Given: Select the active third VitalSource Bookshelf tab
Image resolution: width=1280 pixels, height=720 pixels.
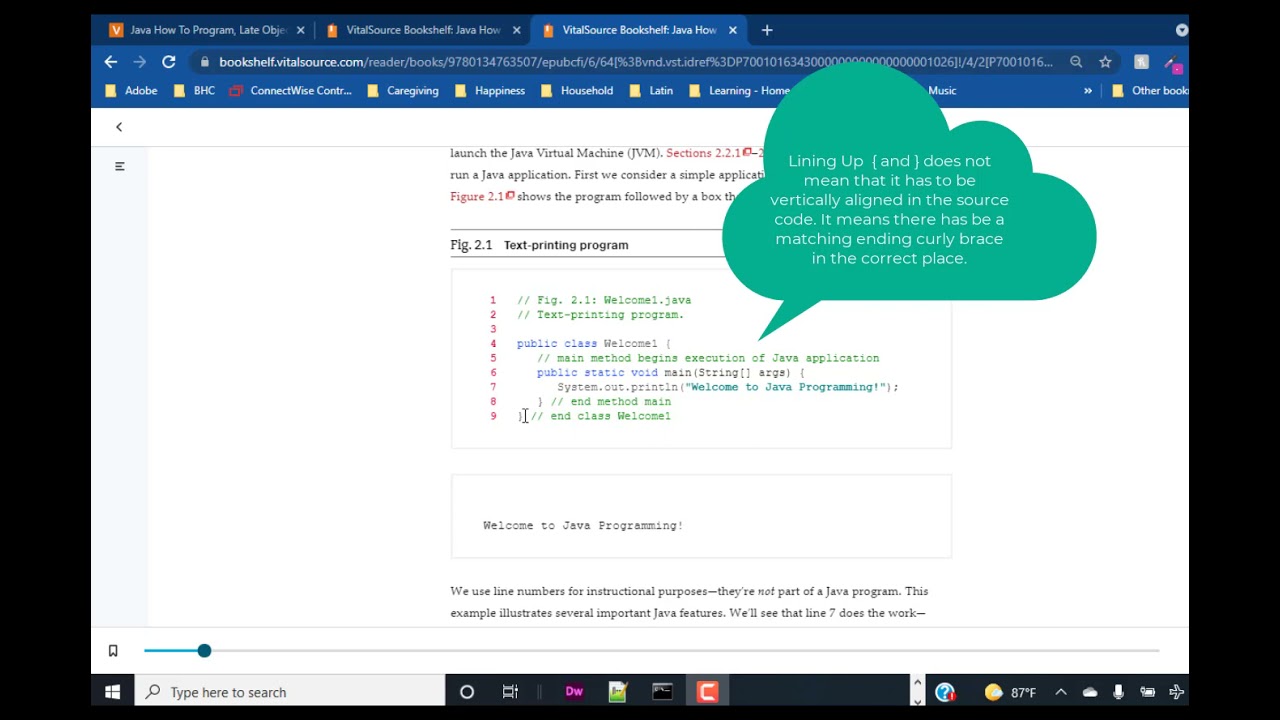Looking at the screenshot, I should (639, 30).
